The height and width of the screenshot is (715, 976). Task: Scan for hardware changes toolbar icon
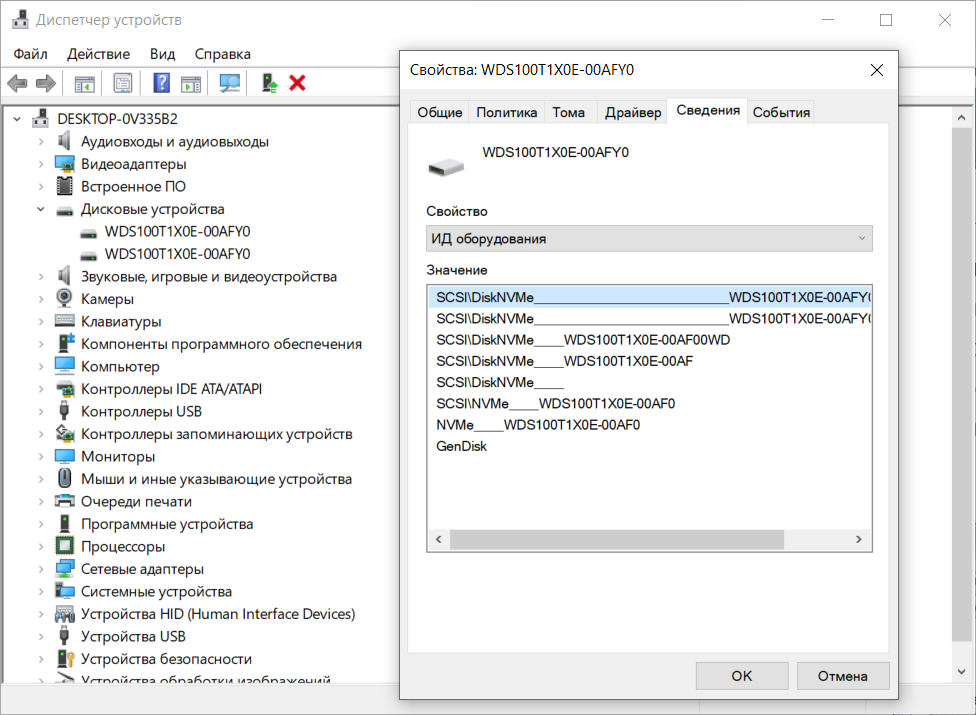pyautogui.click(x=231, y=83)
